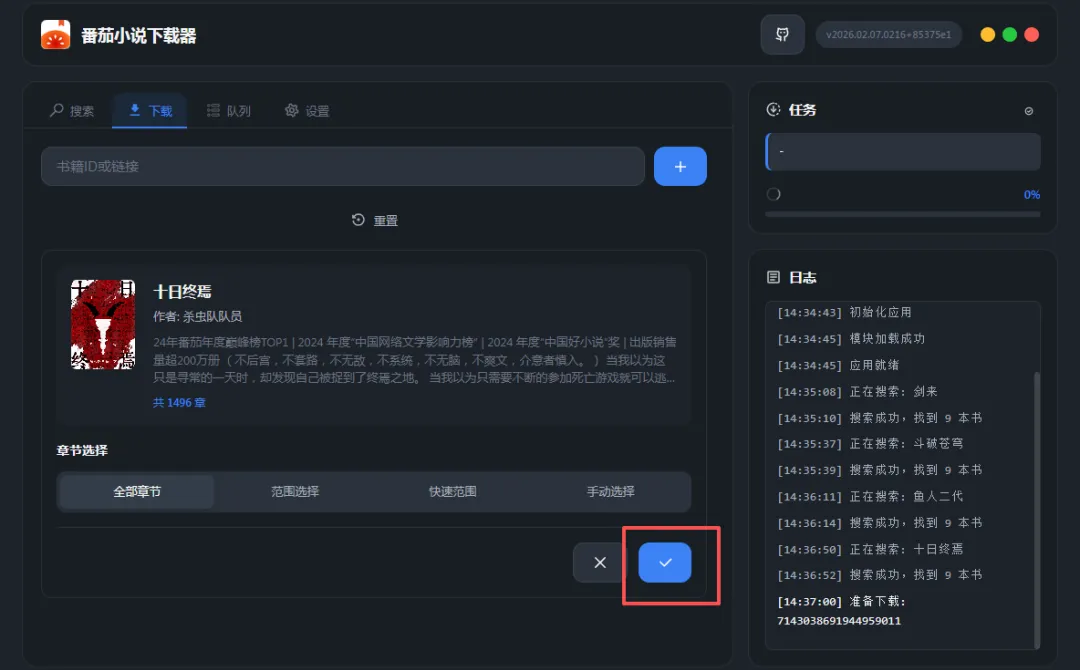
Task: Click log entry 正在搜索: 十日终焉
Action: coord(871,549)
